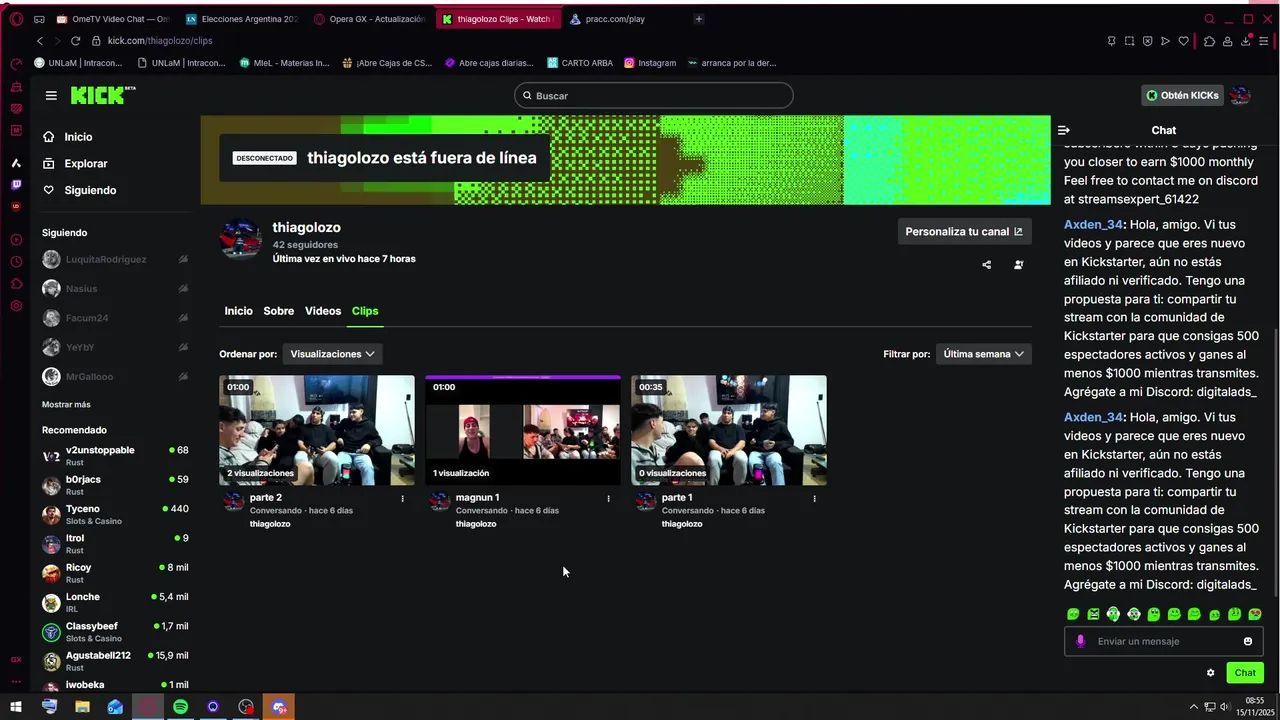Open a new browser tab
This screenshot has height=720, width=1280.
(698, 19)
